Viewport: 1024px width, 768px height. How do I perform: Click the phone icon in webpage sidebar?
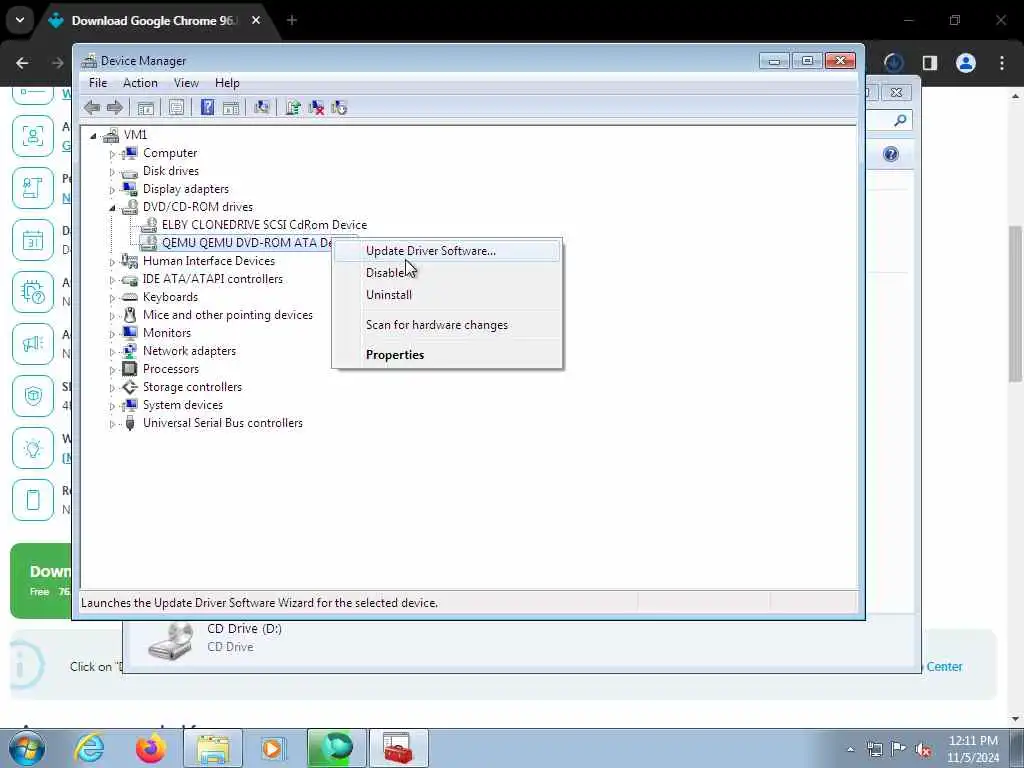(x=33, y=500)
